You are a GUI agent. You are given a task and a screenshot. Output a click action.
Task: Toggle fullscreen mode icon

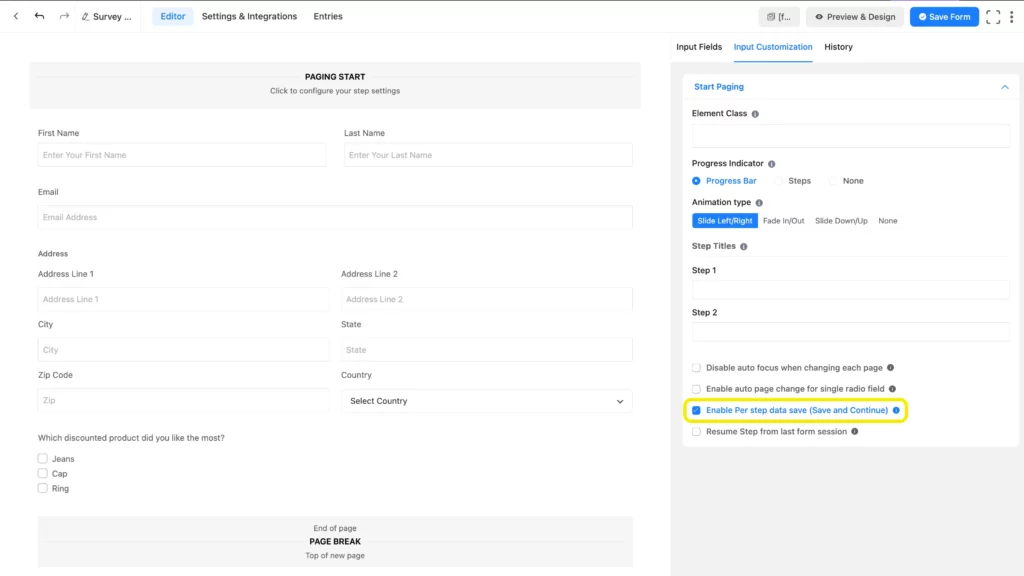pyautogui.click(x=993, y=17)
